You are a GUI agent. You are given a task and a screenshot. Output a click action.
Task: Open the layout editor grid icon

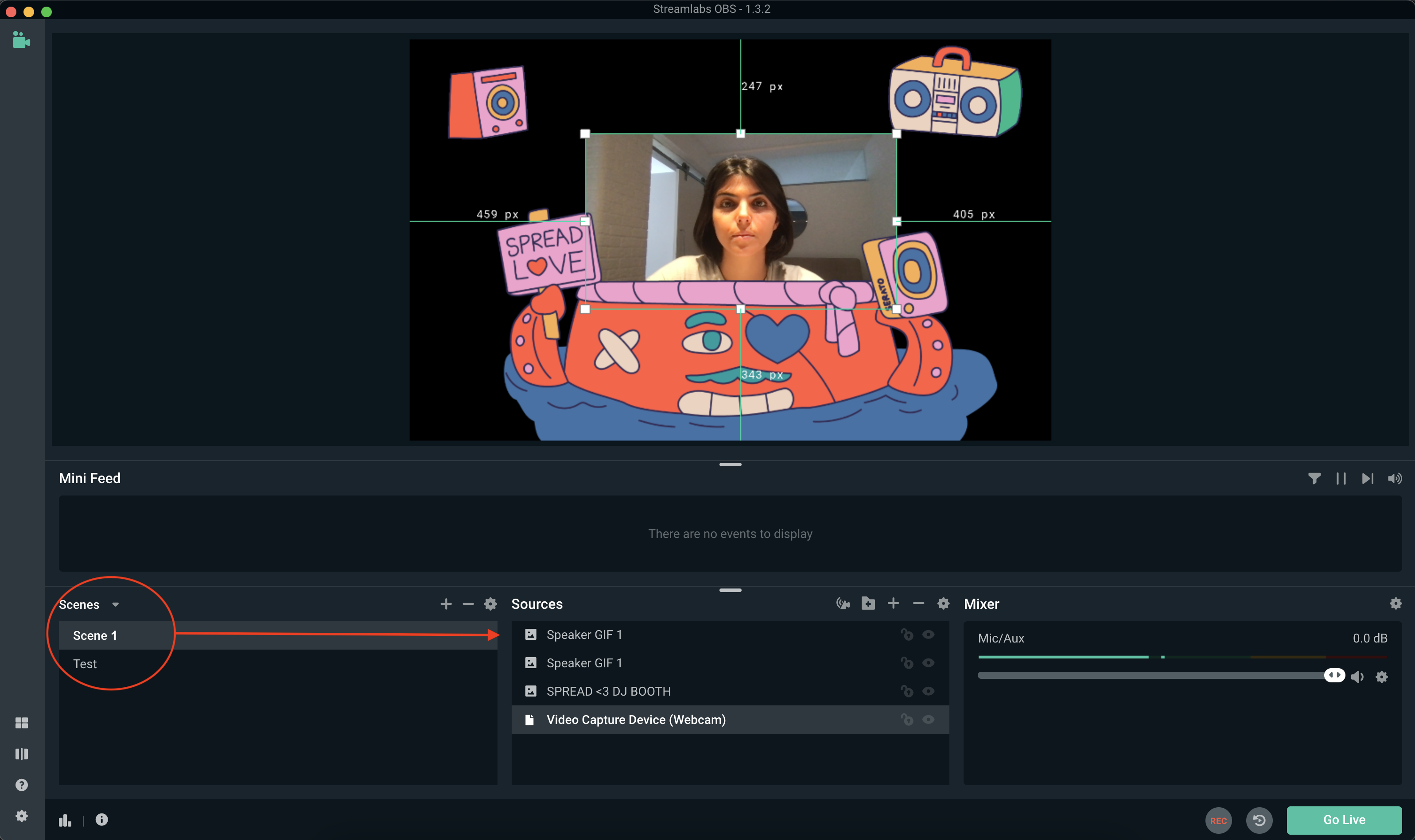pos(22,723)
